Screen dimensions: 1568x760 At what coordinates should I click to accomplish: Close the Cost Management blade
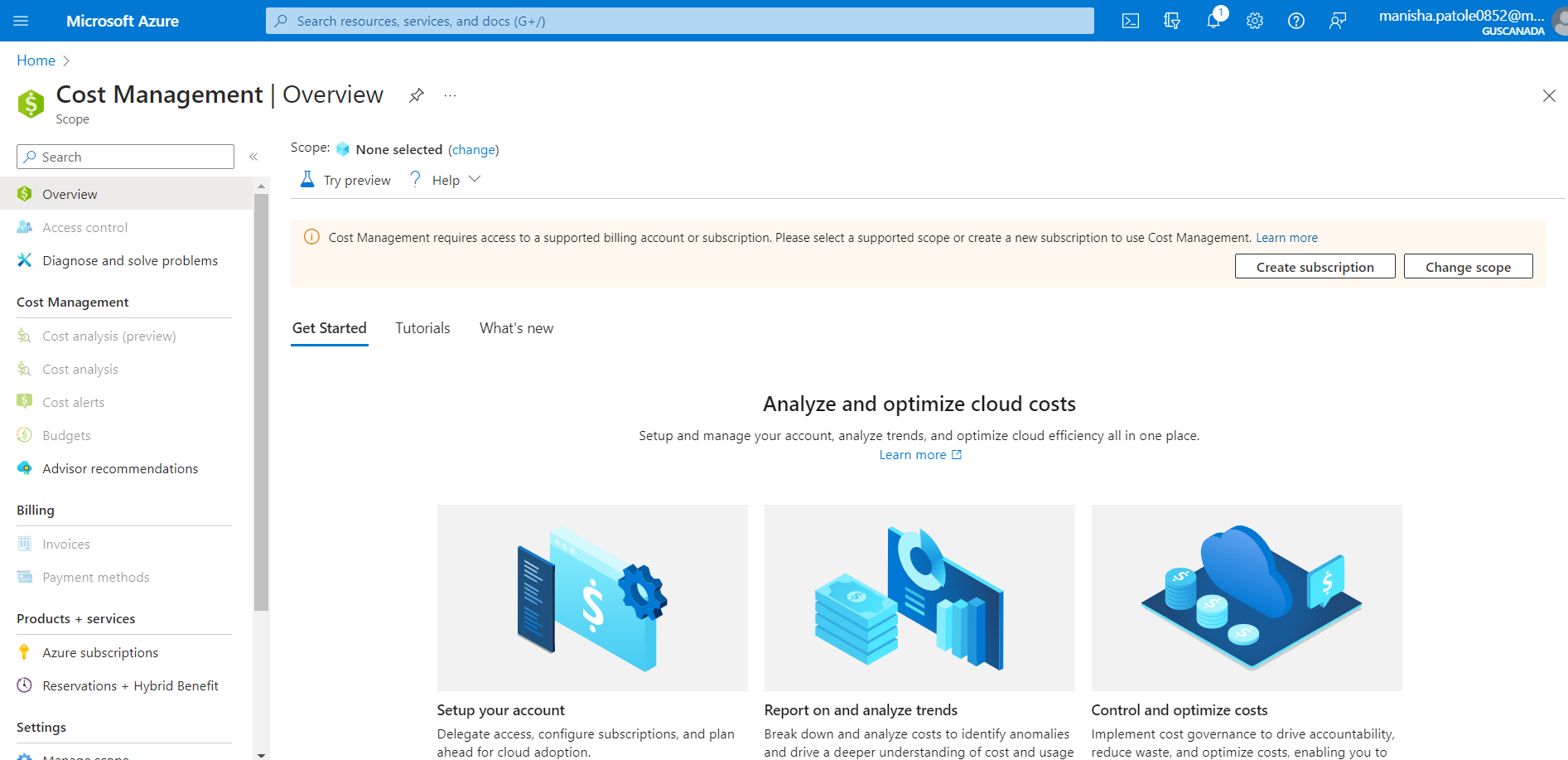[1549, 96]
